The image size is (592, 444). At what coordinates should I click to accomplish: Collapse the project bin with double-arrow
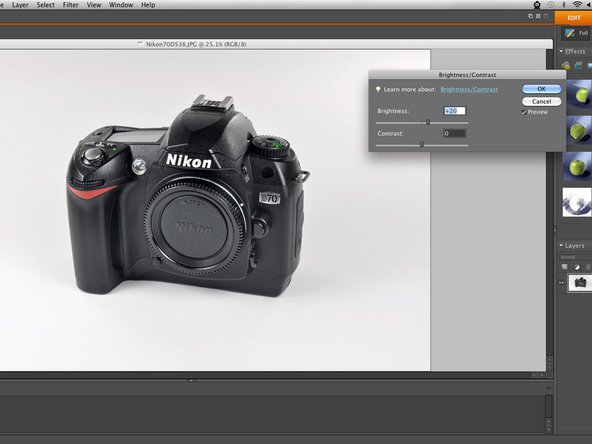(x=548, y=388)
